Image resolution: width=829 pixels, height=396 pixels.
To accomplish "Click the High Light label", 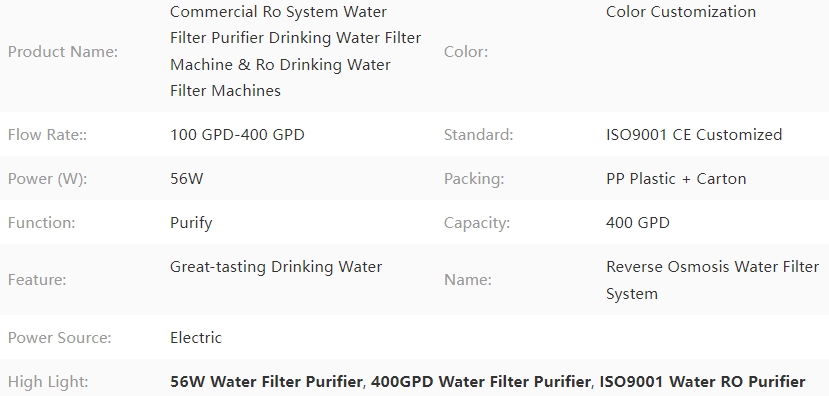I will coord(48,381).
